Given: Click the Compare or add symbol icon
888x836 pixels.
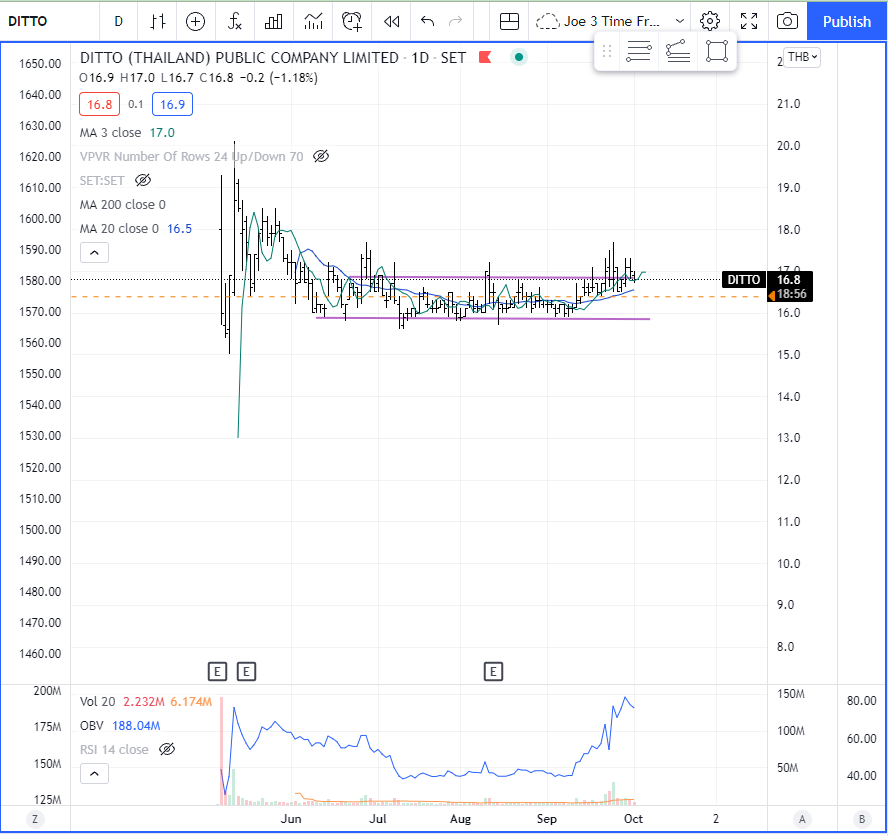Looking at the screenshot, I should click(x=195, y=22).
